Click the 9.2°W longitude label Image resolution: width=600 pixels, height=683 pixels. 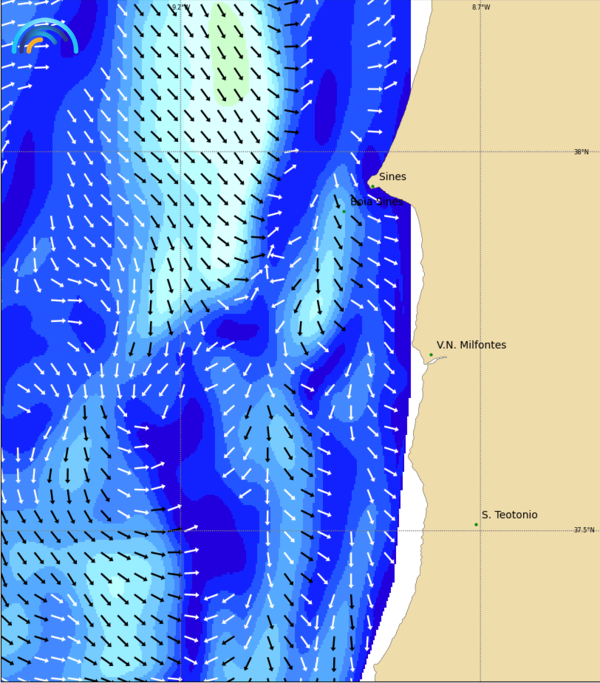point(180,8)
